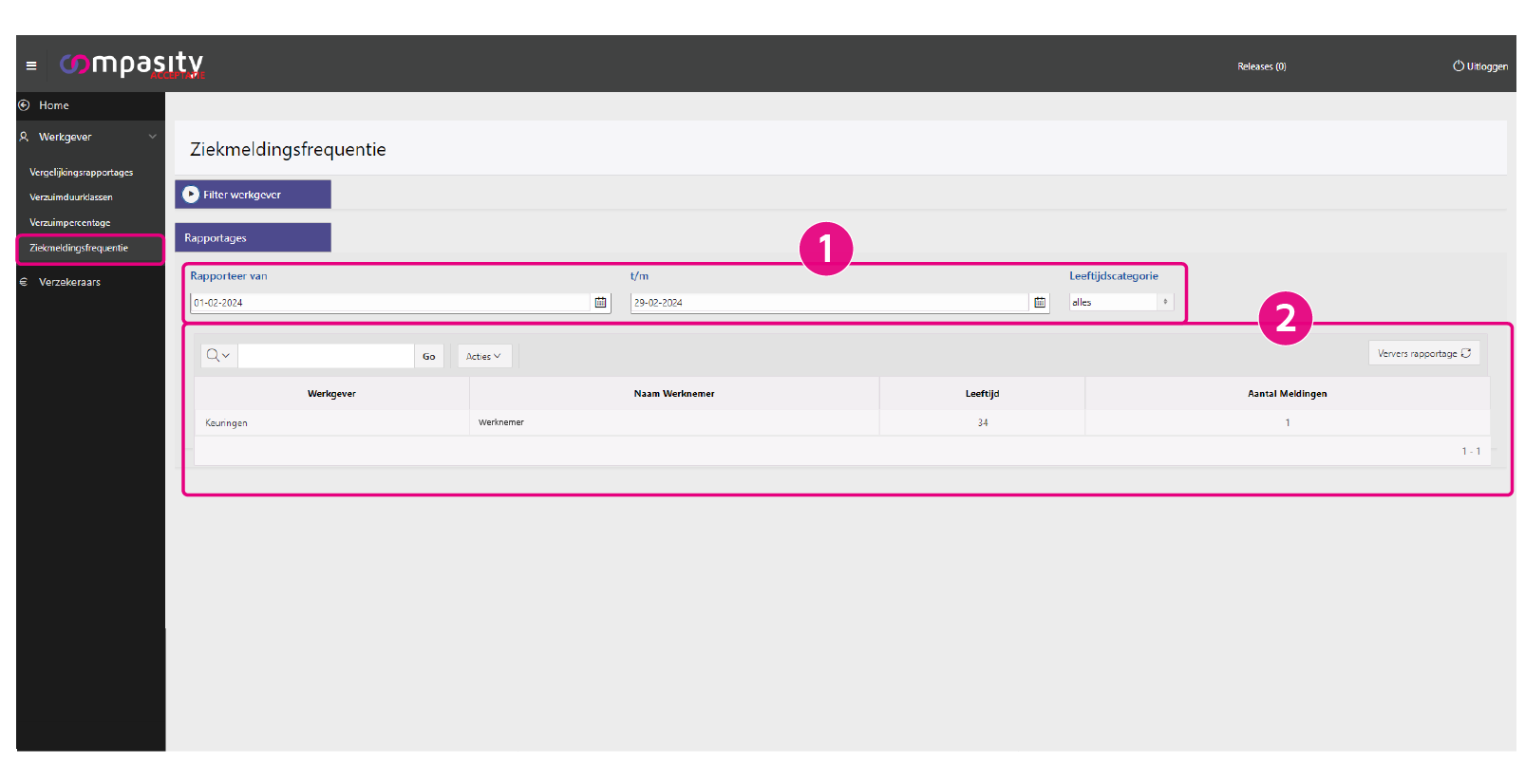The height and width of the screenshot is (784, 1525).
Task: Open Verzekeraars in sidebar
Action: pyautogui.click(x=69, y=282)
